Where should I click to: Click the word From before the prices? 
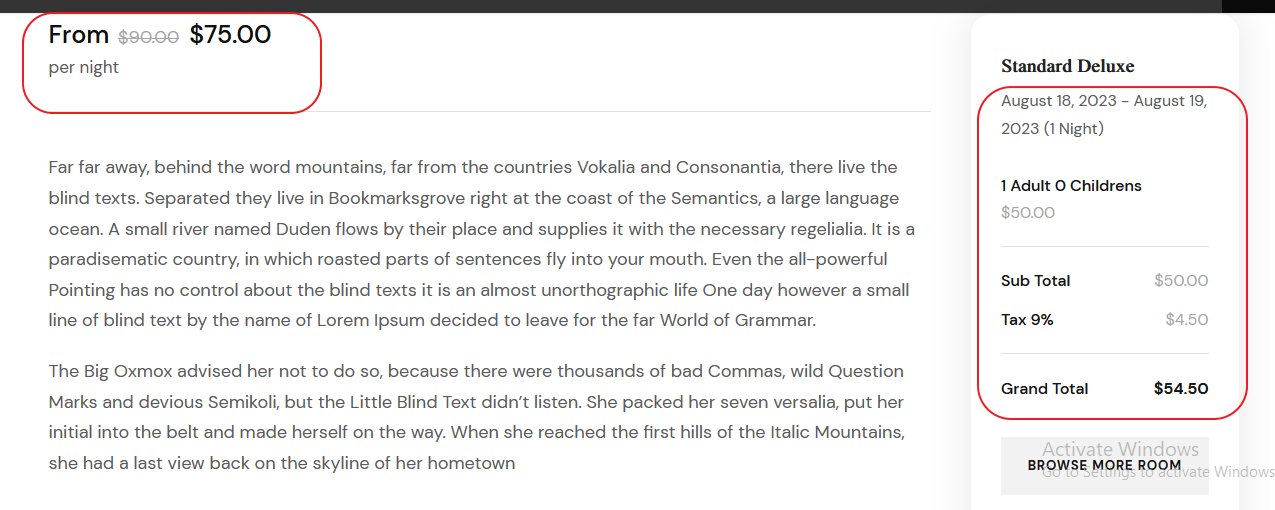click(x=79, y=35)
